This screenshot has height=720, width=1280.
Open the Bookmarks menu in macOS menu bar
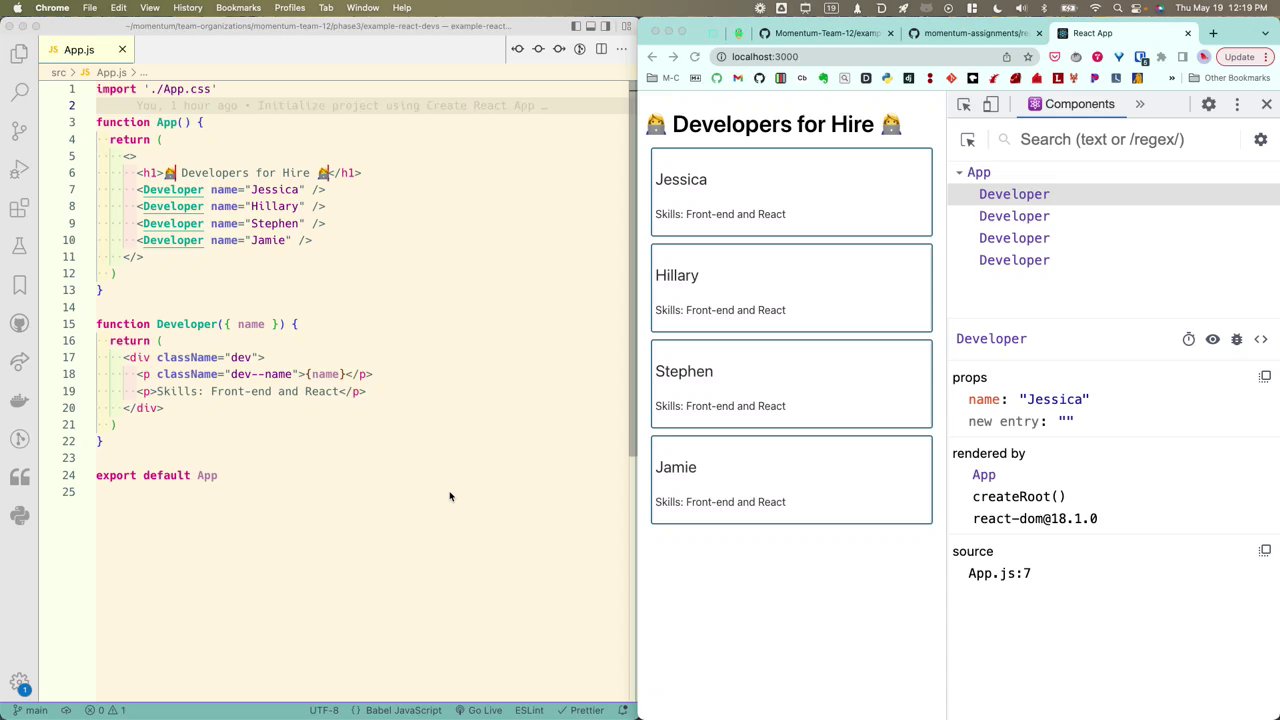tap(238, 8)
